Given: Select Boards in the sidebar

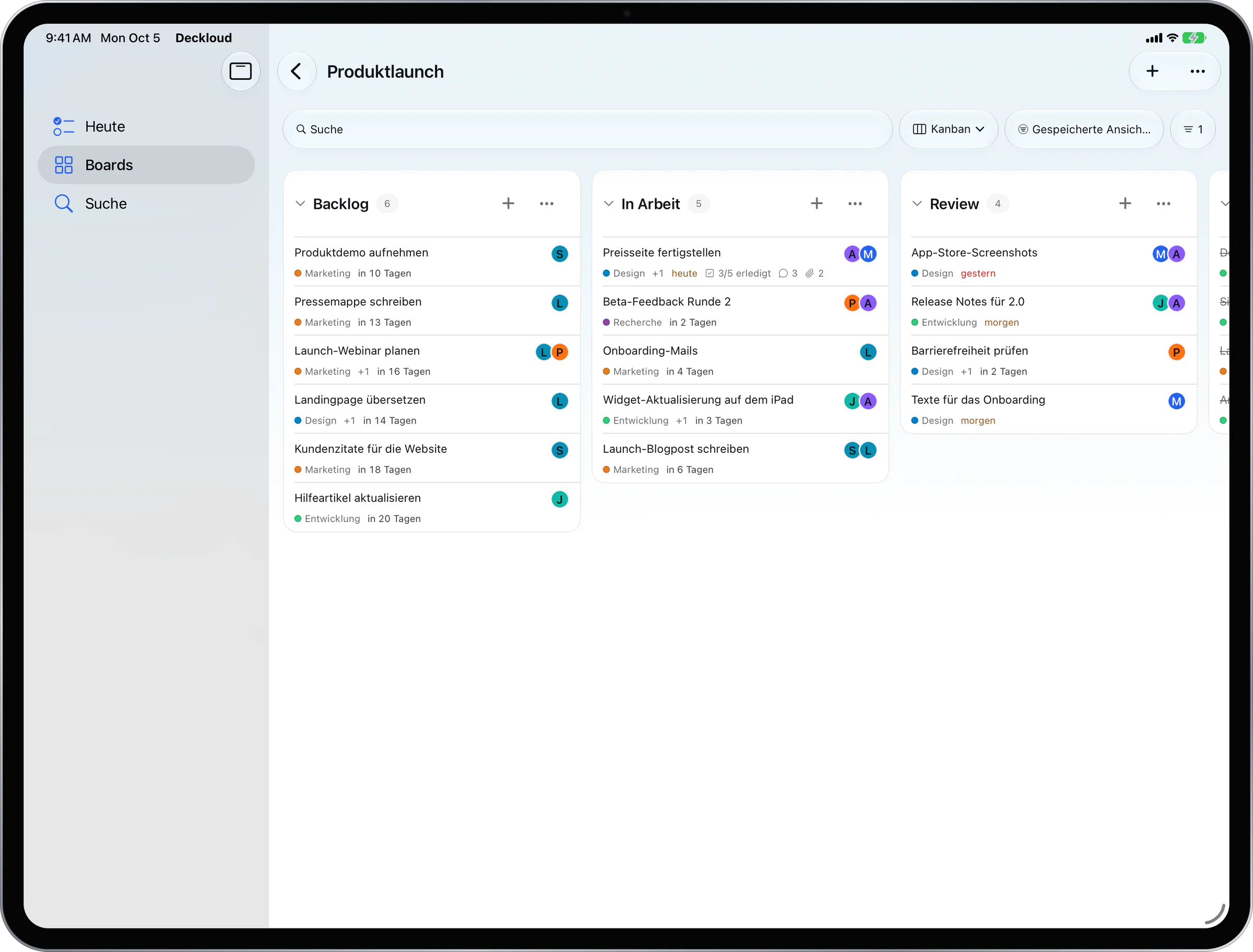Looking at the screenshot, I should tap(146, 165).
